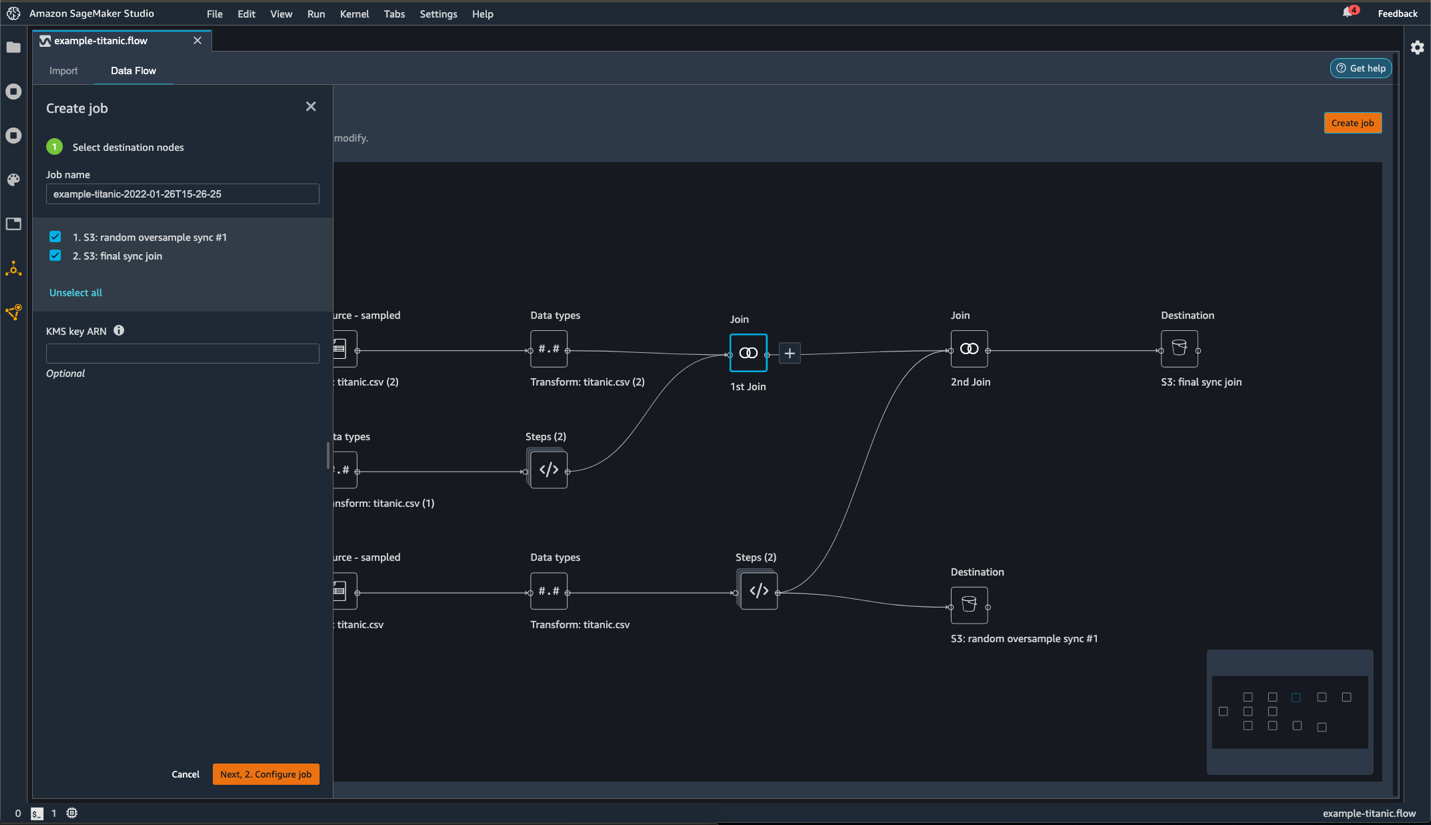Select the Data types node above Transform: titanic.csv
The image size is (1431, 825).
click(549, 591)
